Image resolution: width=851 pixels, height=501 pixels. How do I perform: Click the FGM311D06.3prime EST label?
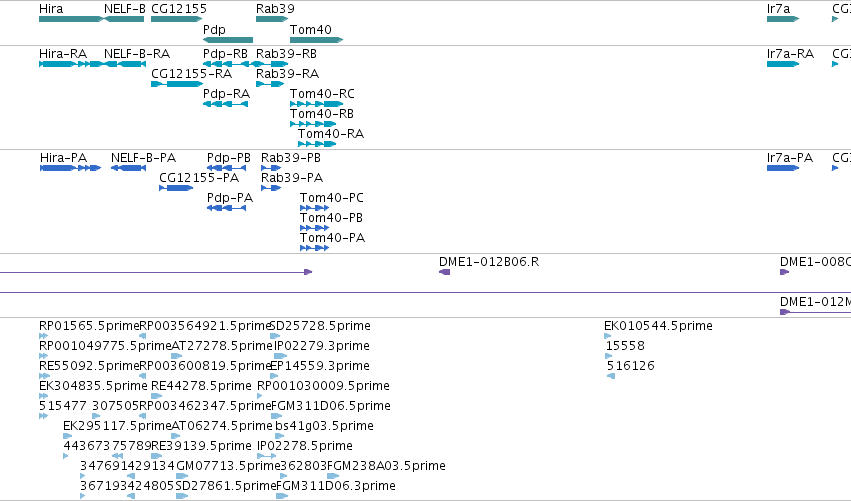336,487
